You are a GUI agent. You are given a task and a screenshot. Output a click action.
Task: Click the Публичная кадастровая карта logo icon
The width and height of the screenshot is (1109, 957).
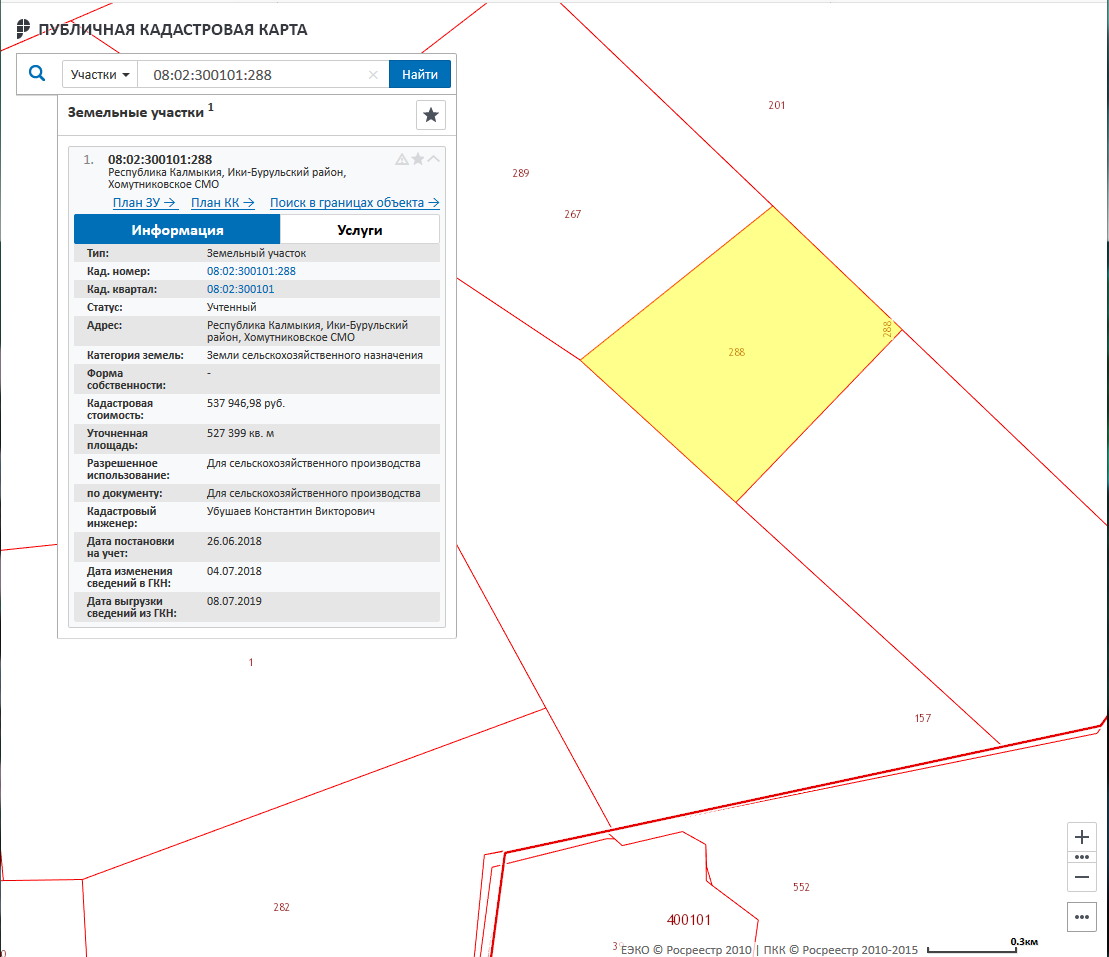[x=23, y=28]
